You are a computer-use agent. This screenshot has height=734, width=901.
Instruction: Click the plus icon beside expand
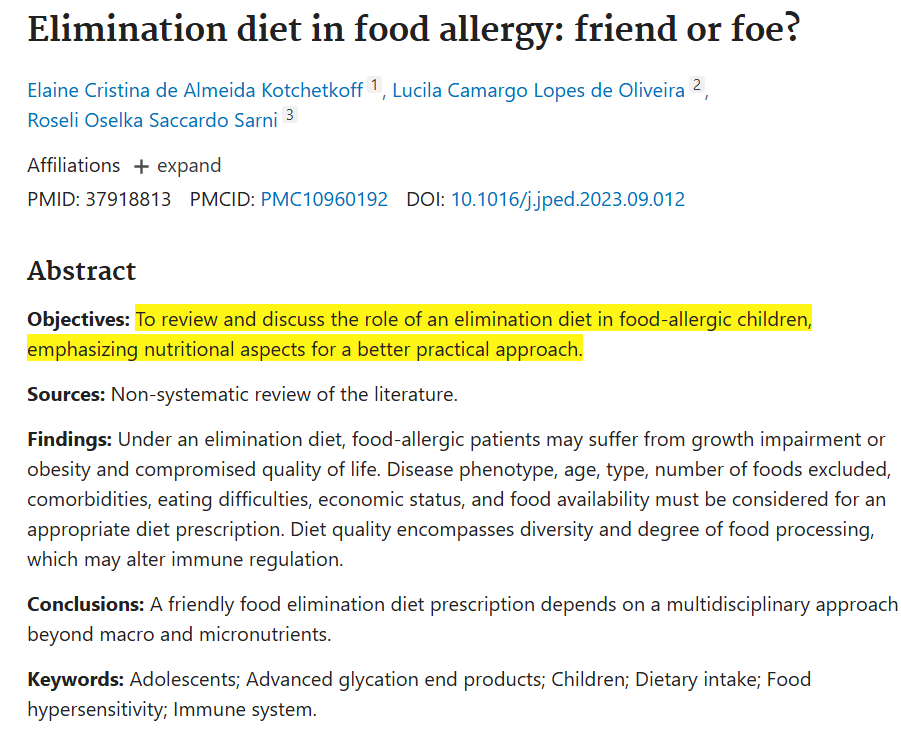141,167
